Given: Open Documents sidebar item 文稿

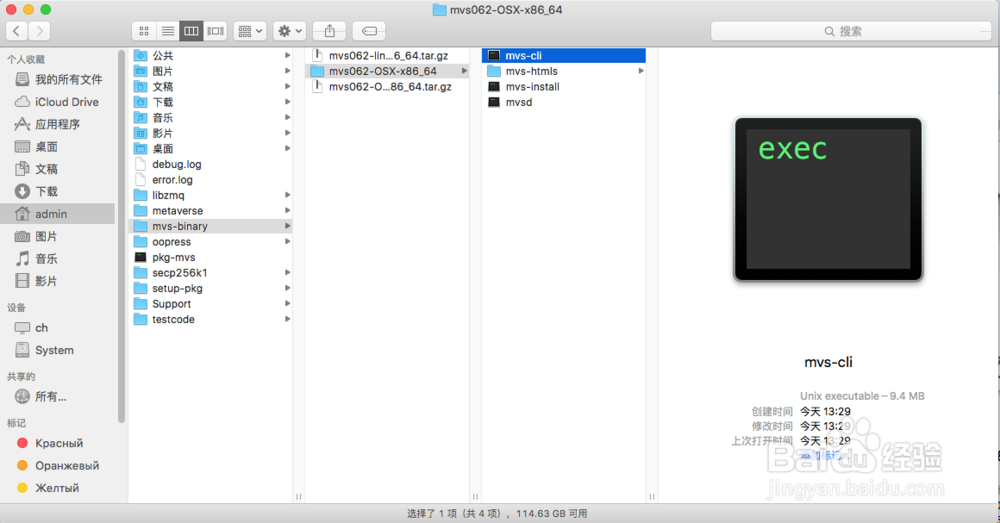Looking at the screenshot, I should (x=58, y=169).
